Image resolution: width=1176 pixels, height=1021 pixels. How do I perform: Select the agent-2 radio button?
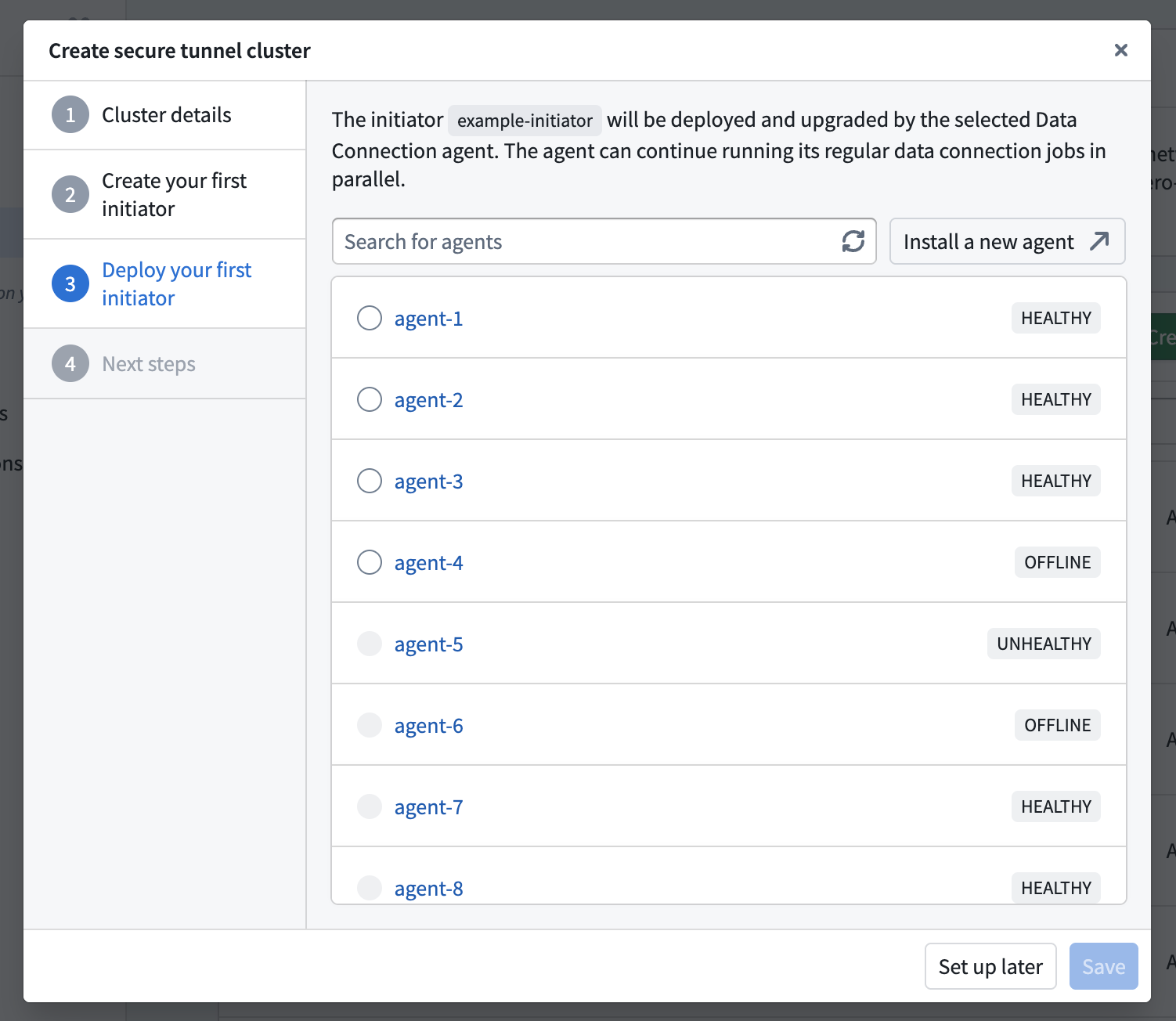pyautogui.click(x=370, y=399)
